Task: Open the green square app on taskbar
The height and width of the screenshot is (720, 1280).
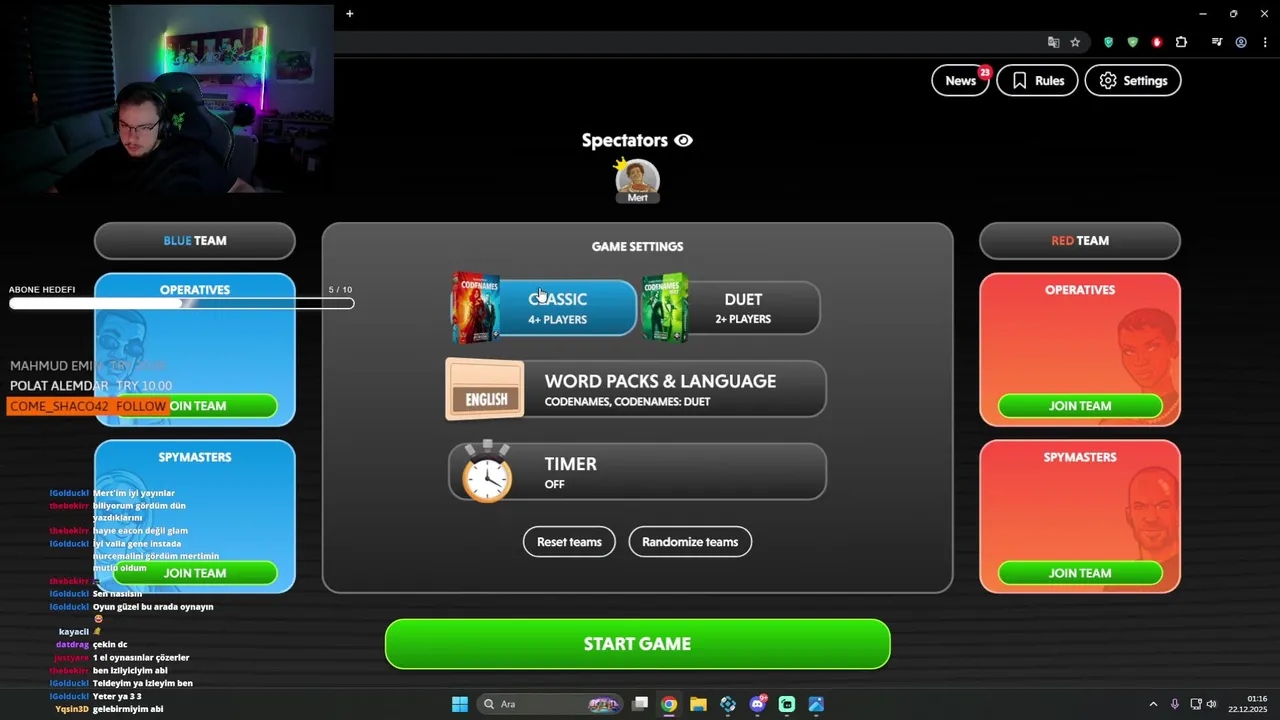Action: point(787,704)
